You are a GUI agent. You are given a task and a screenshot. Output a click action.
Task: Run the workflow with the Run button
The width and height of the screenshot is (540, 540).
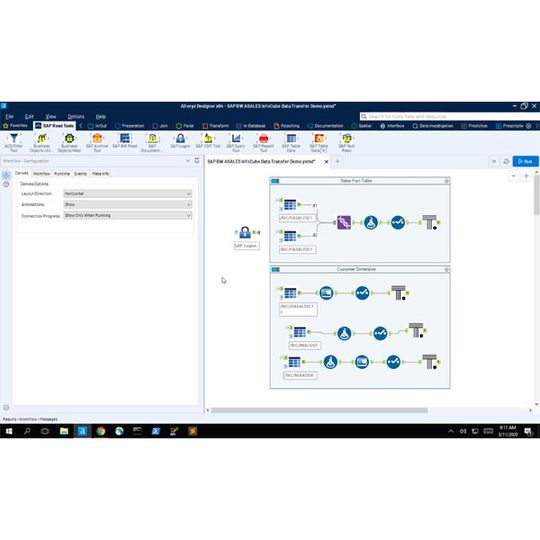525,161
